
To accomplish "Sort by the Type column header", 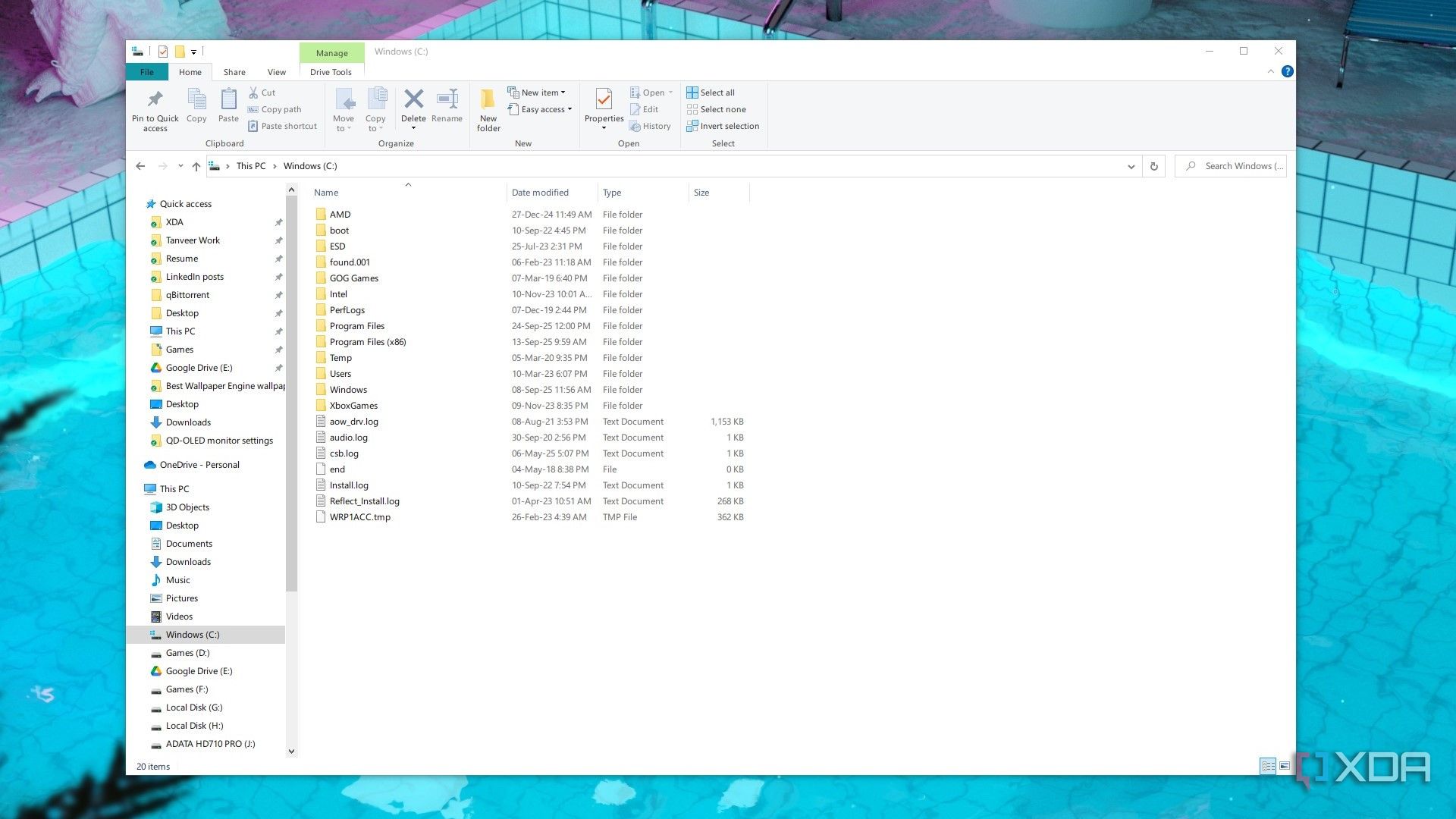I will point(643,193).
